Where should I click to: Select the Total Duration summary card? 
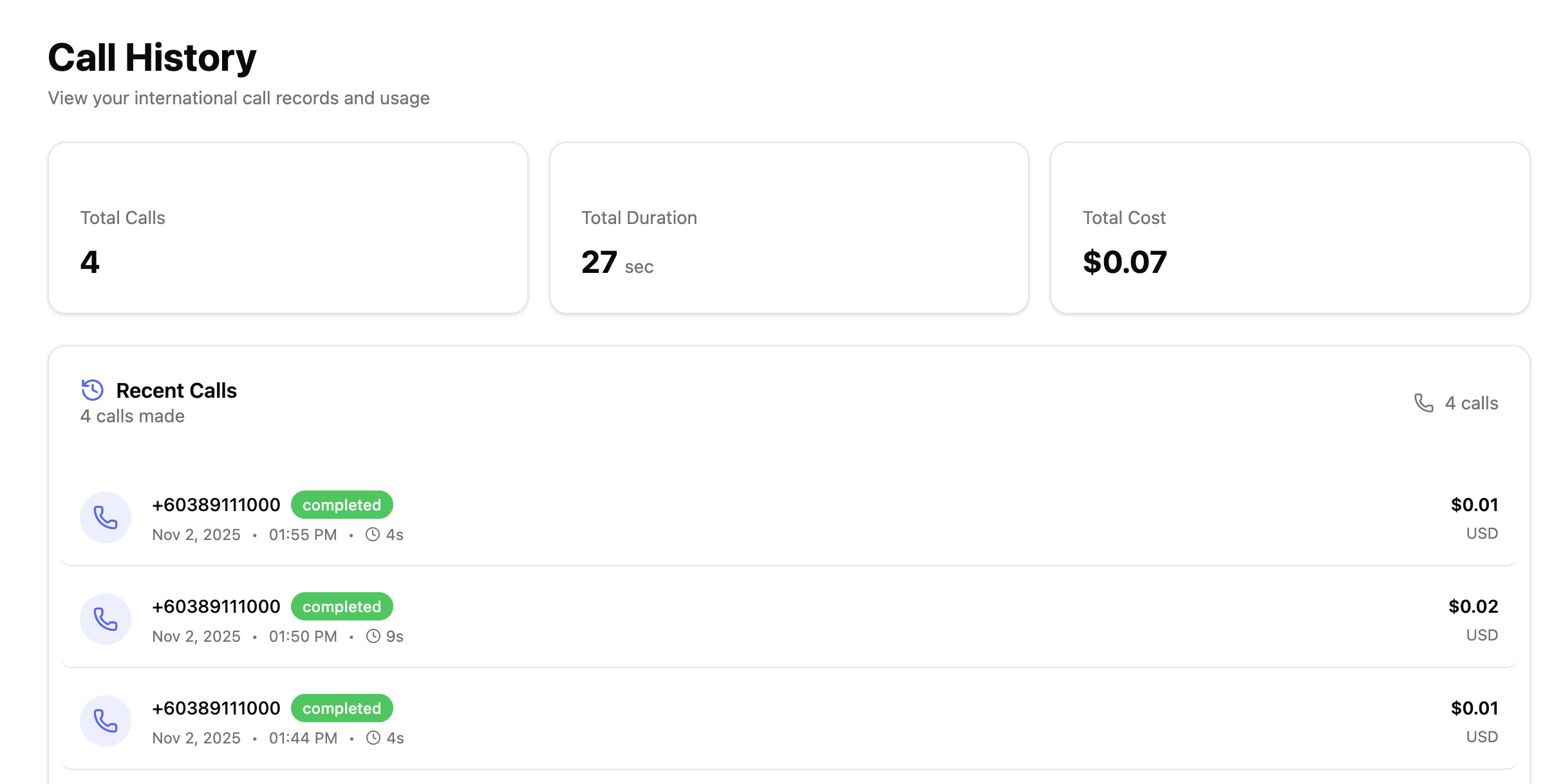click(x=789, y=228)
